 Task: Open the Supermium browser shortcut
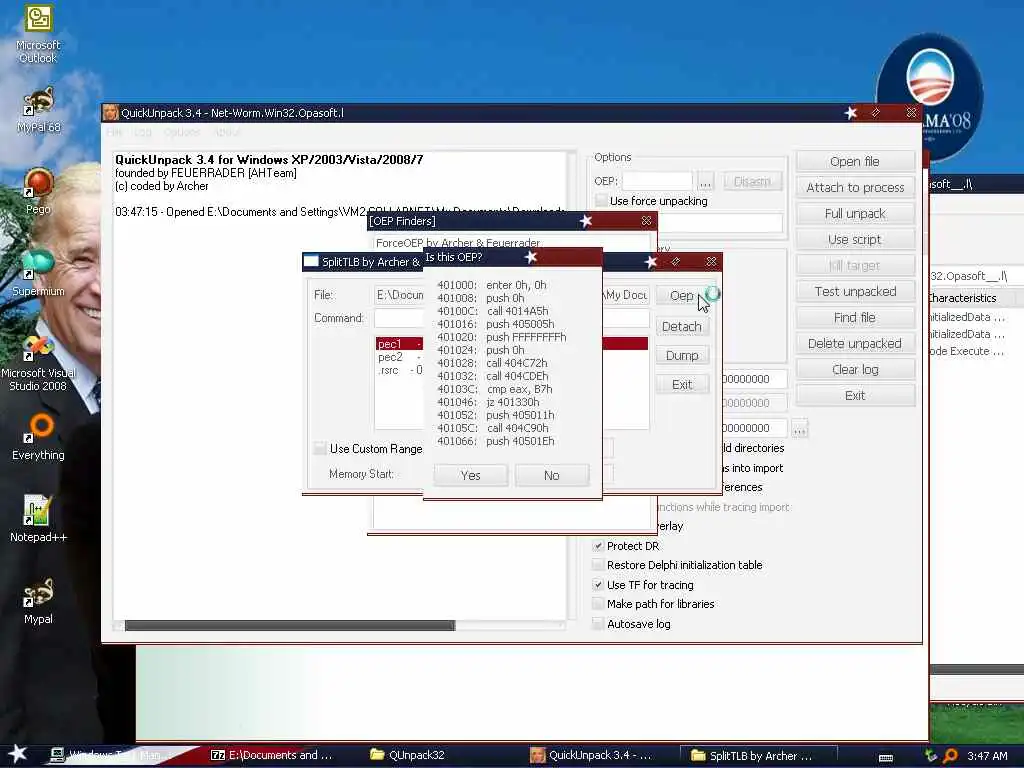pos(38,273)
